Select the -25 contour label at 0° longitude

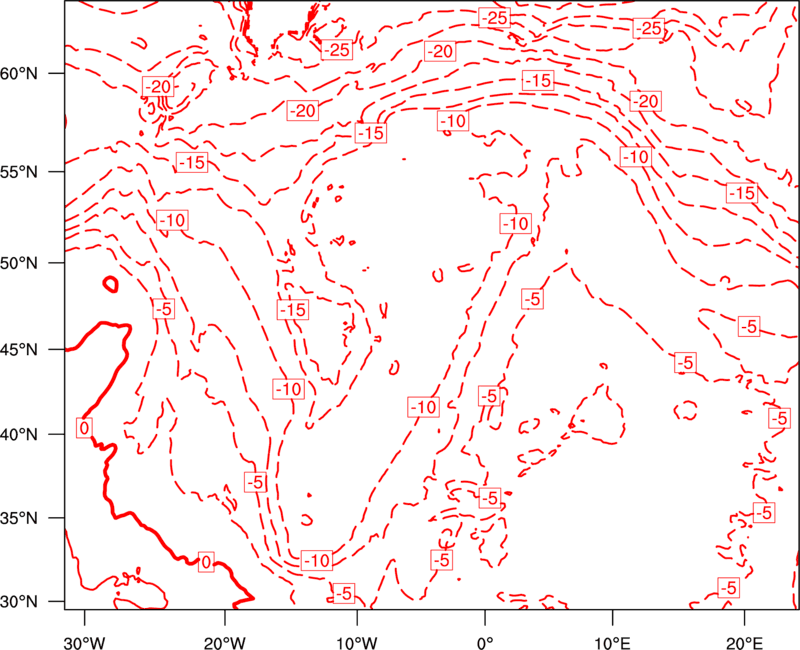(494, 18)
